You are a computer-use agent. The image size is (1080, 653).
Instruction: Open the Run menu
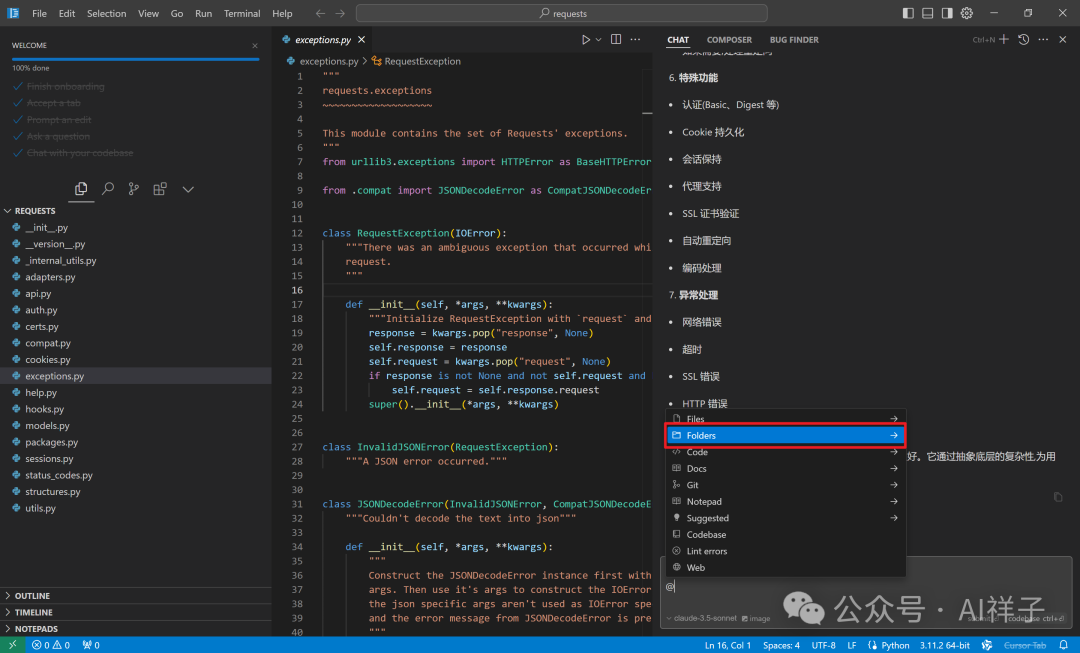click(x=203, y=13)
